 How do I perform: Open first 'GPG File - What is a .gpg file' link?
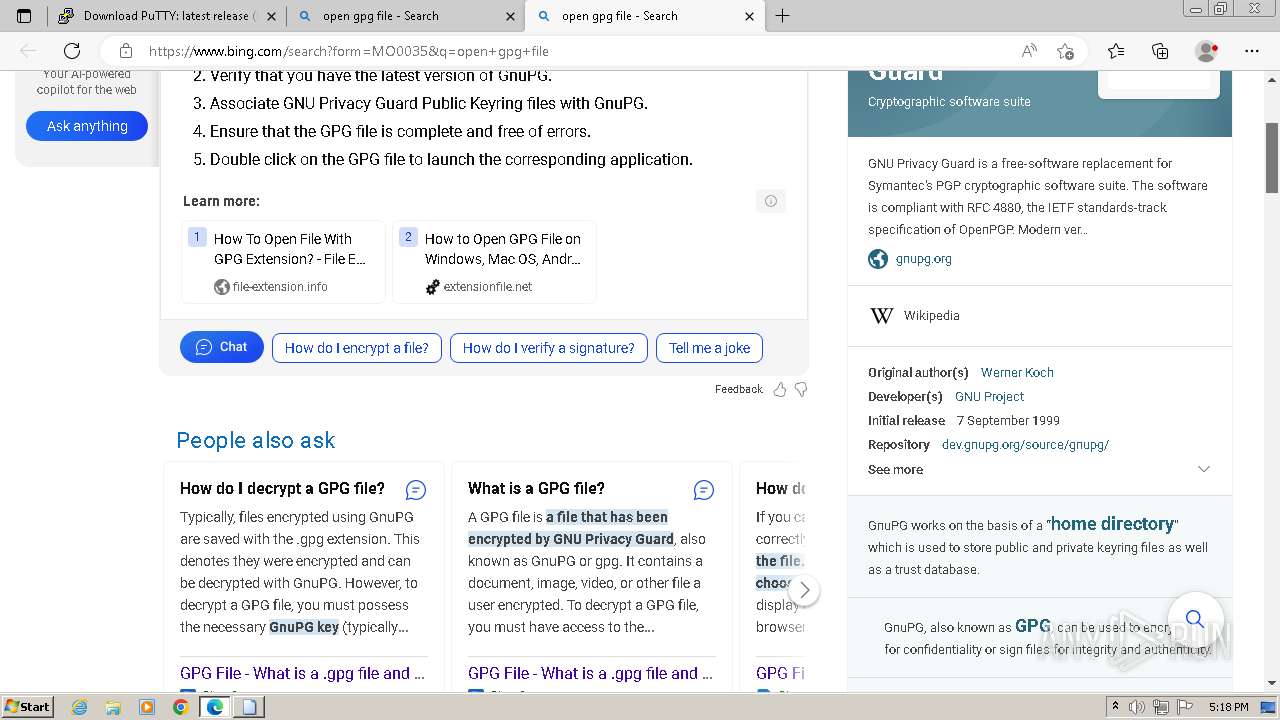(302, 673)
